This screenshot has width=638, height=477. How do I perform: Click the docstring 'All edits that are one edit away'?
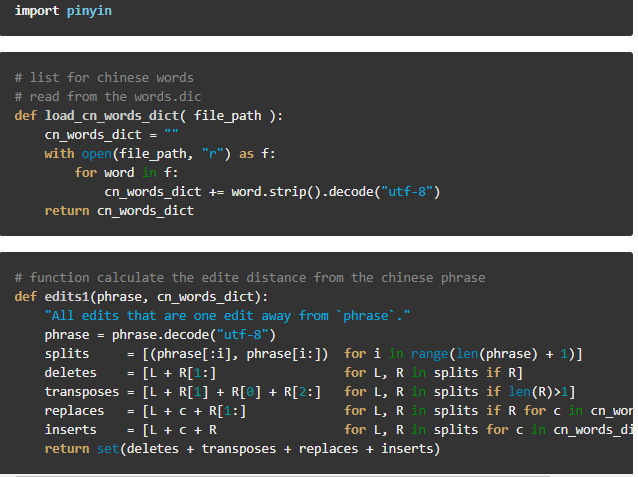pos(227,316)
